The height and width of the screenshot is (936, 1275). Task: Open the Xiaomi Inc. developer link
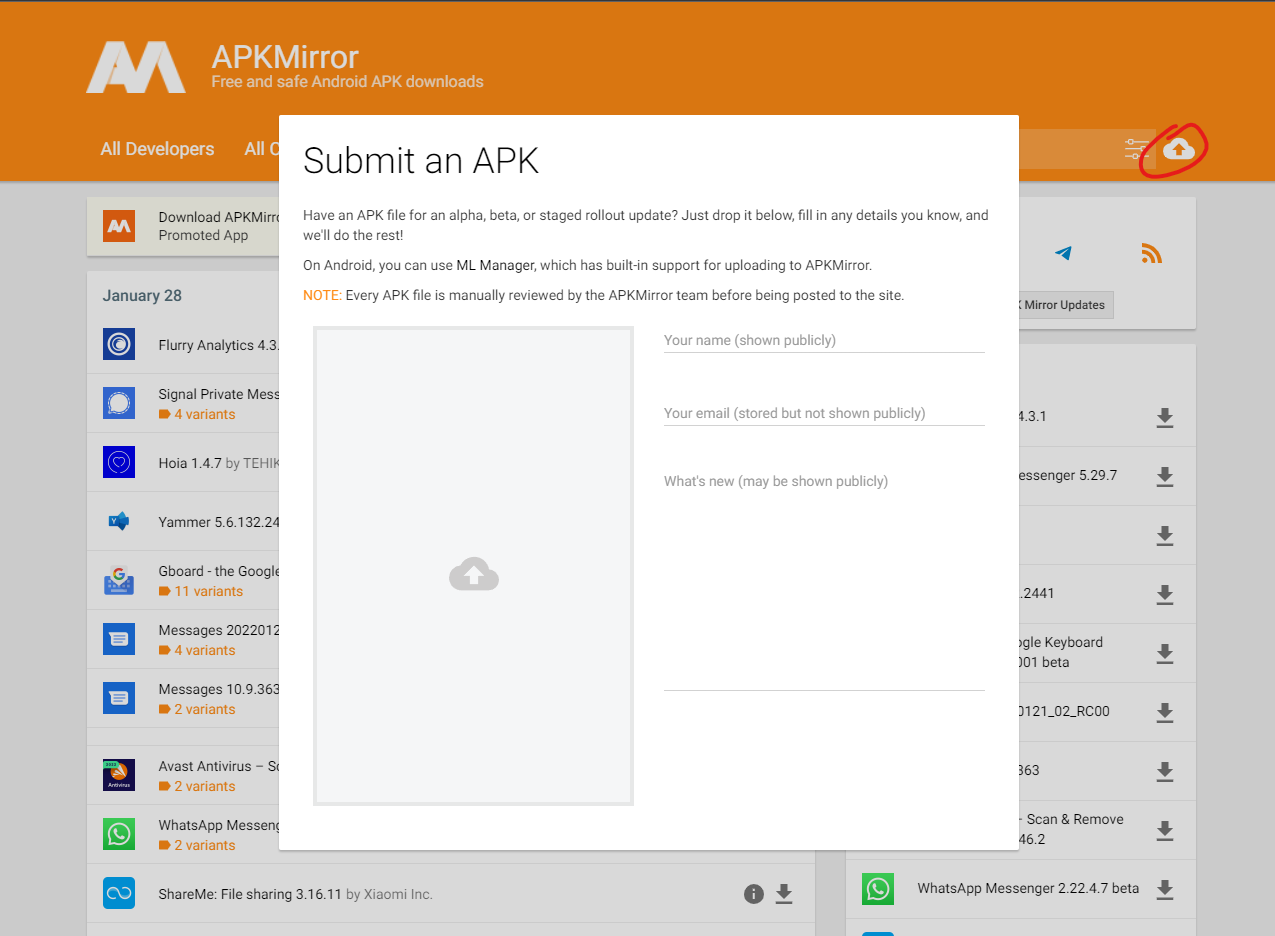pos(398,894)
